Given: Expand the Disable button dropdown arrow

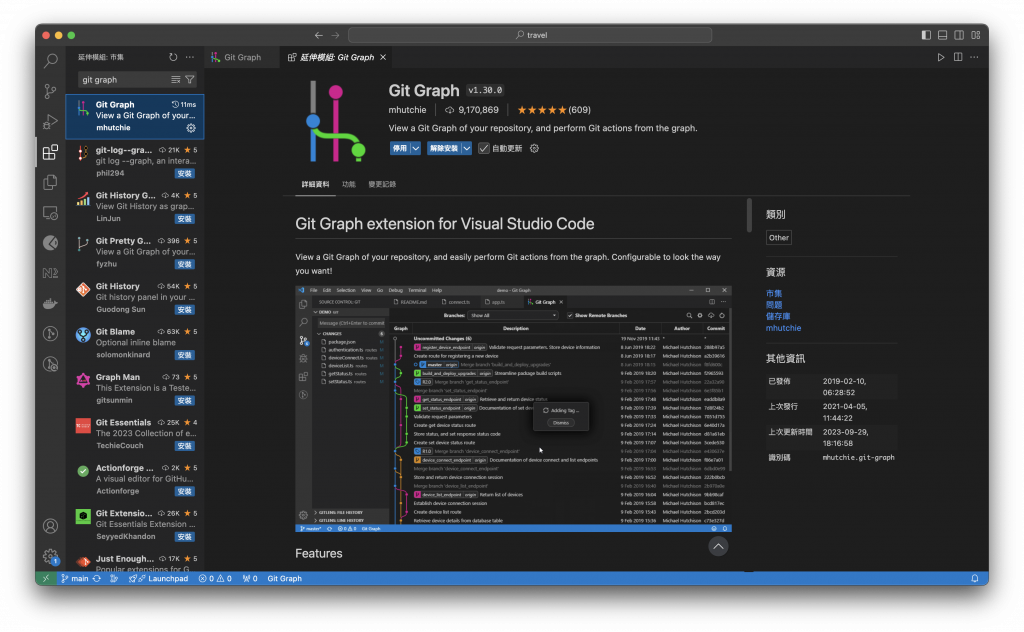Looking at the screenshot, I should point(416,149).
